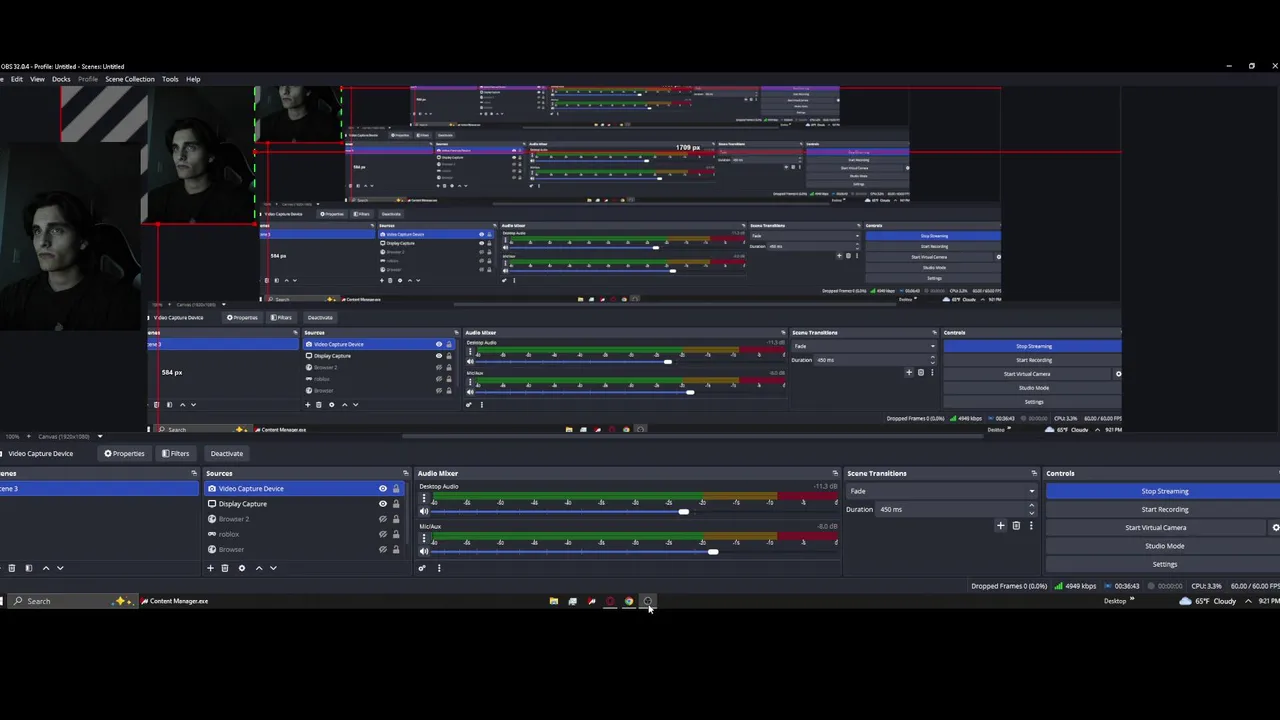Open Advanced Audio Properties gears icon
The height and width of the screenshot is (720, 1280).
point(422,568)
